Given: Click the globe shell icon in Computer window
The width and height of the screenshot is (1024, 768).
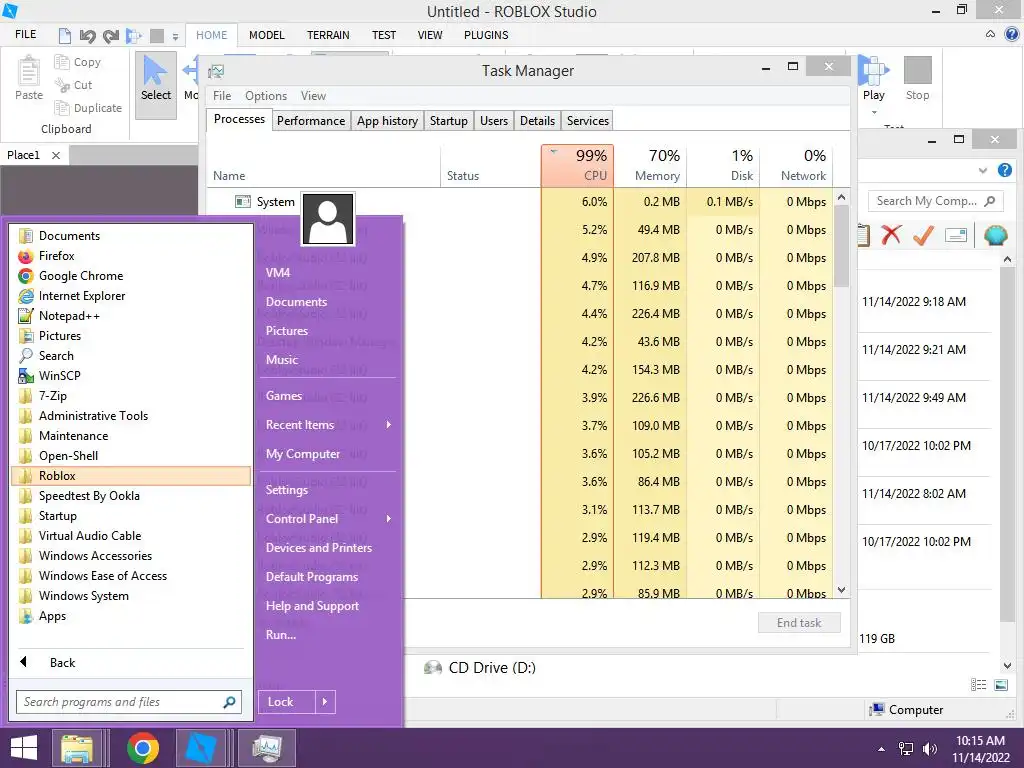Looking at the screenshot, I should [995, 235].
